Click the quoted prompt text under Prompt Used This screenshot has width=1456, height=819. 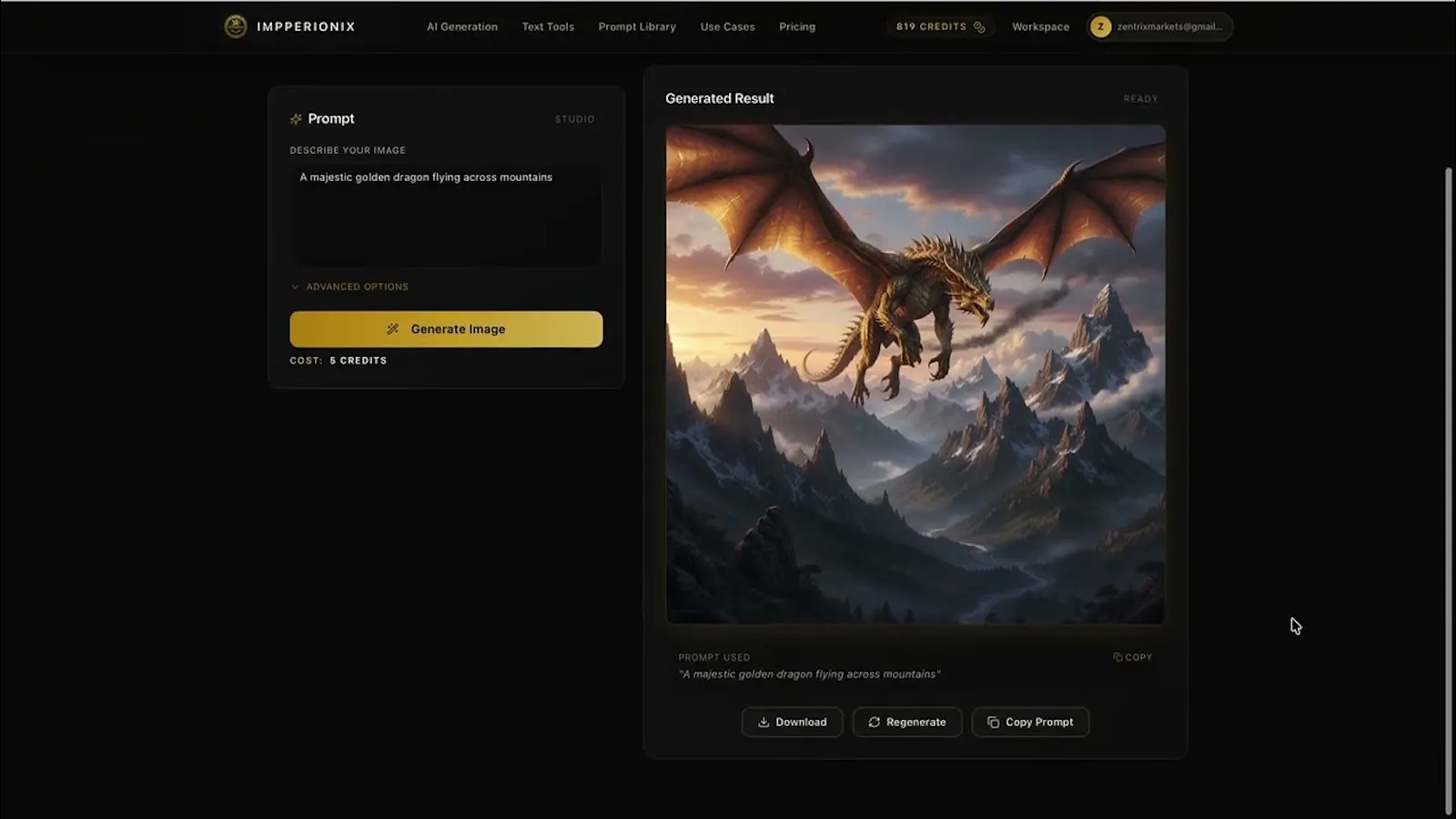tap(810, 674)
